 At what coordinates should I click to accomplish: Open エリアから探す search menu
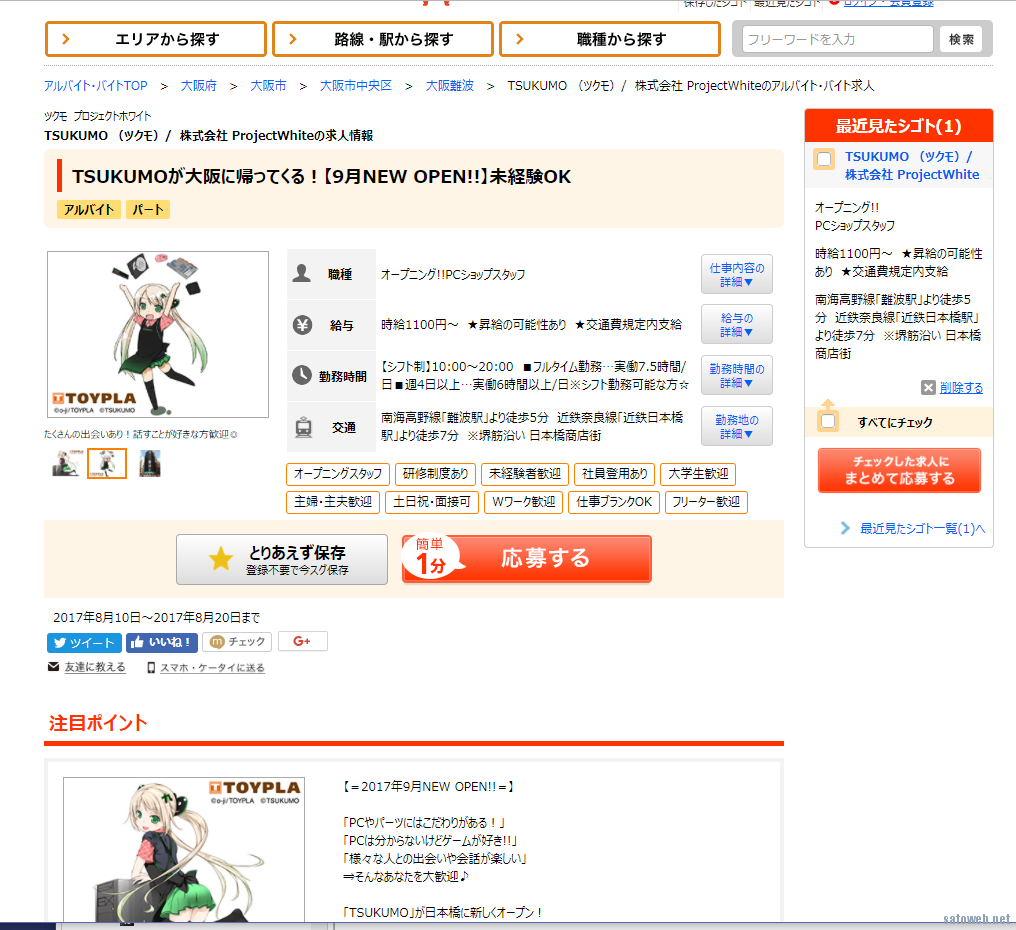pyautogui.click(x=156, y=39)
